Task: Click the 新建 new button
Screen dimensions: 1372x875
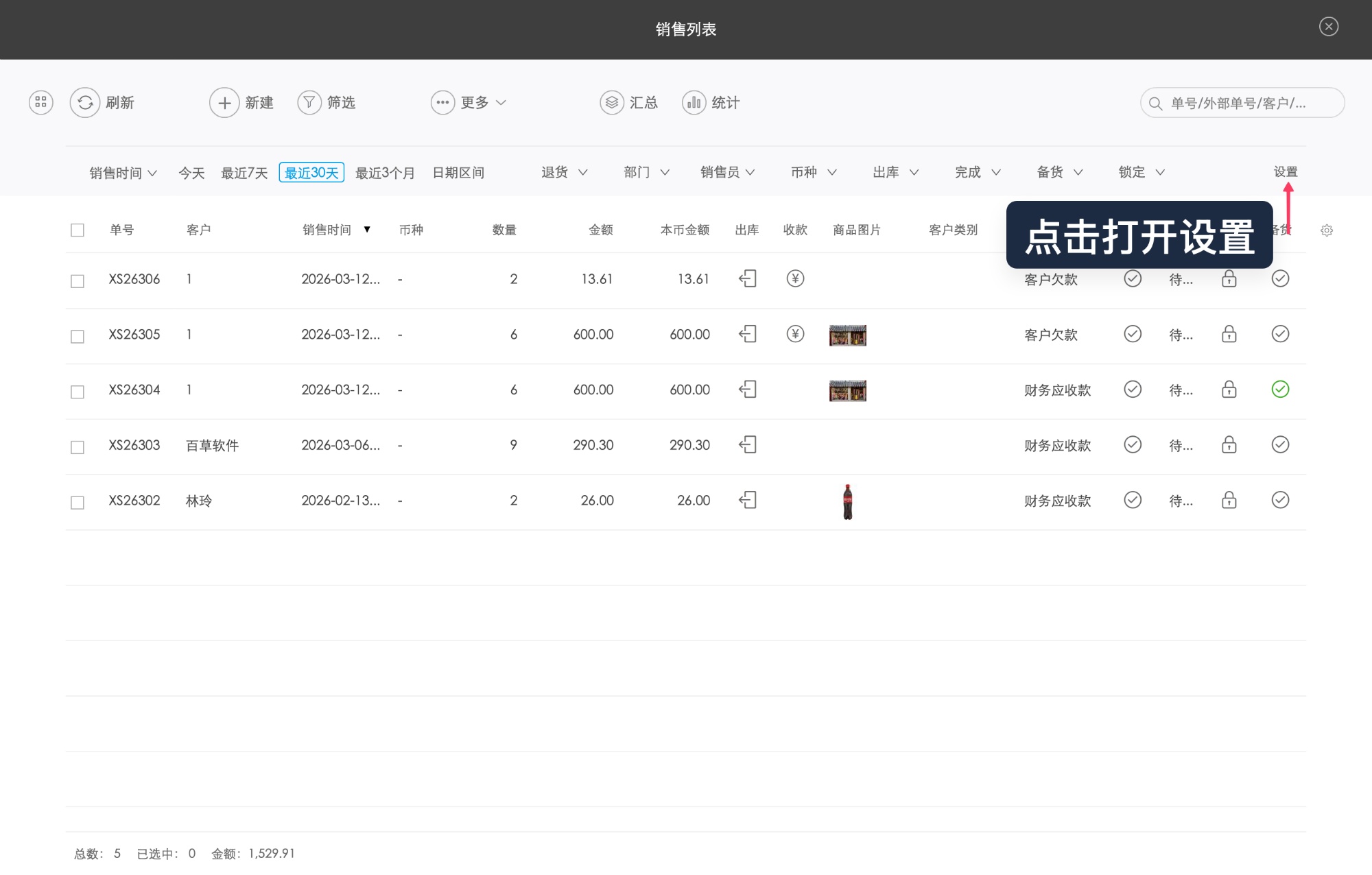Action: 241,102
